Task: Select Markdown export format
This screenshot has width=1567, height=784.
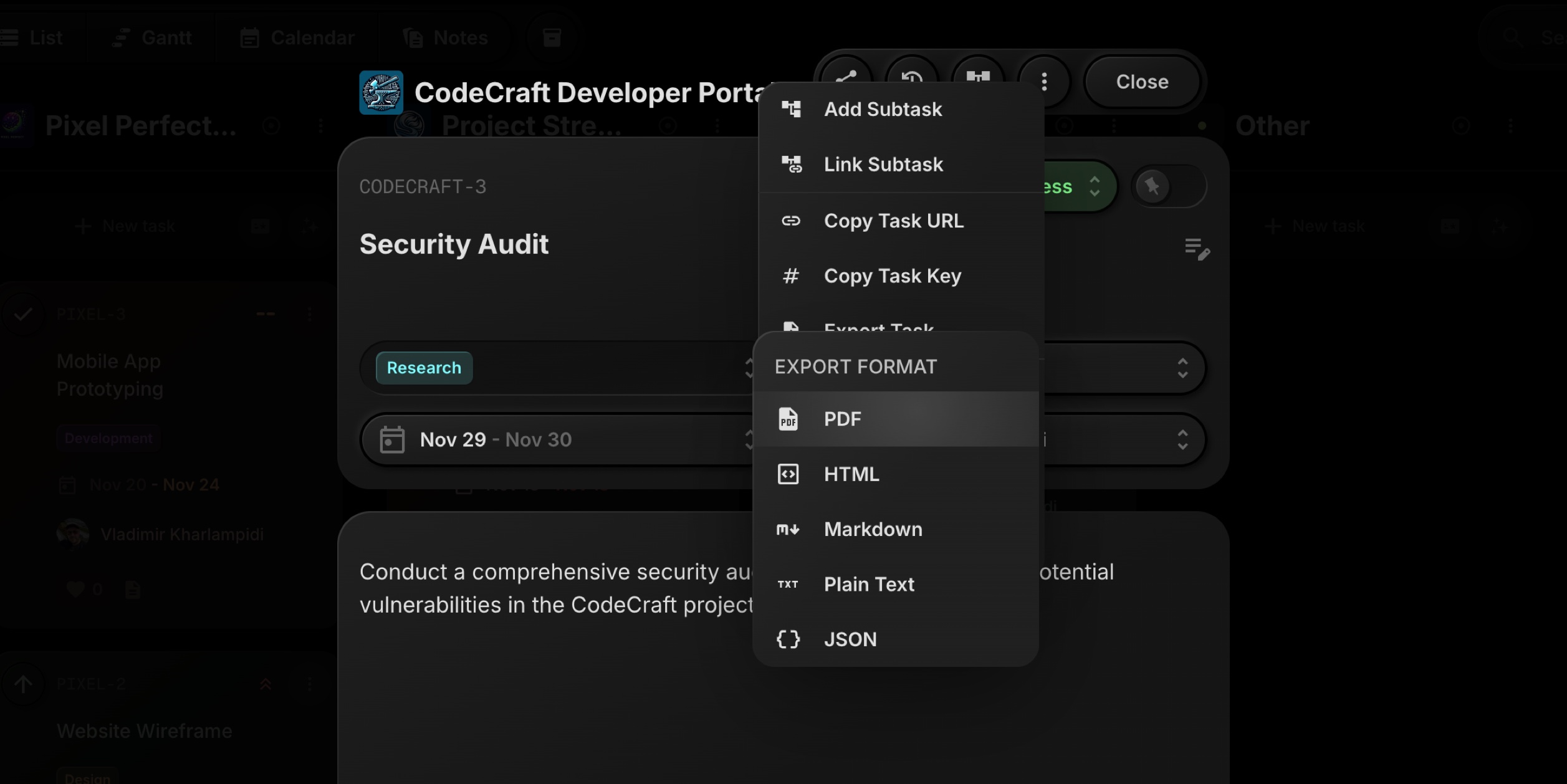Action: point(873,529)
